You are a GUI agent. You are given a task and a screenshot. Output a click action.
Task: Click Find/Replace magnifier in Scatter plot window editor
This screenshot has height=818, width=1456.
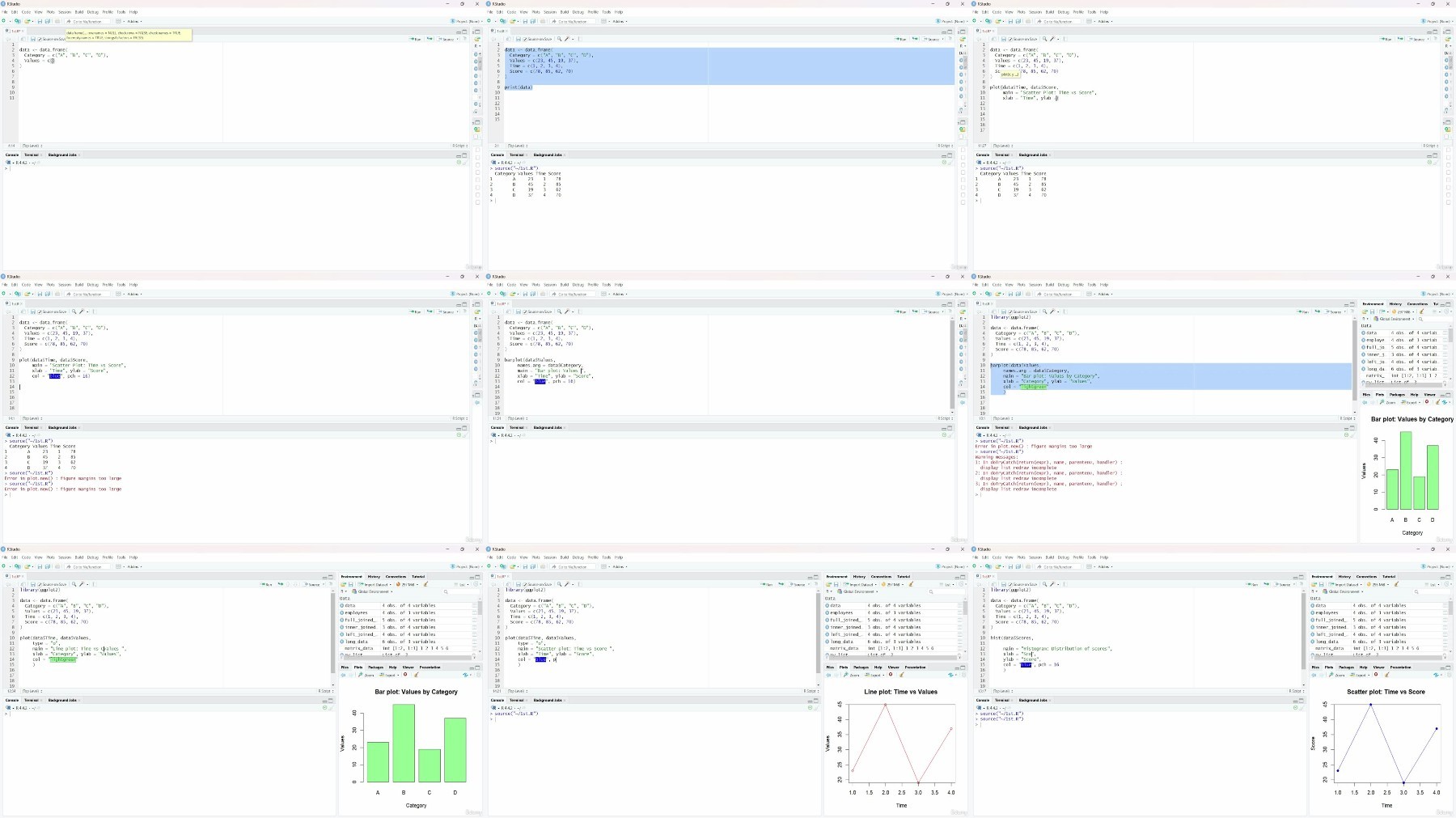click(x=1044, y=584)
